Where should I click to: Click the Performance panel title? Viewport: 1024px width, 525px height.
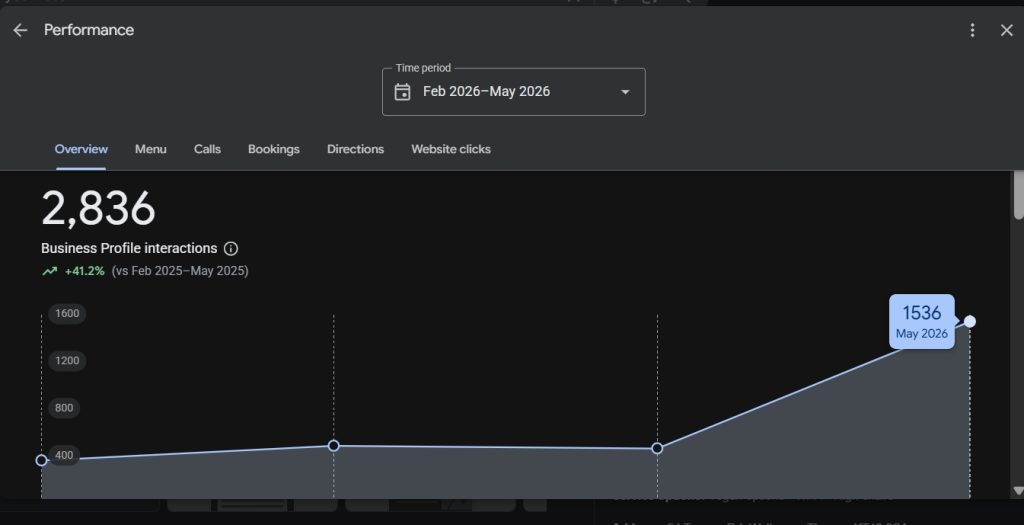[89, 30]
